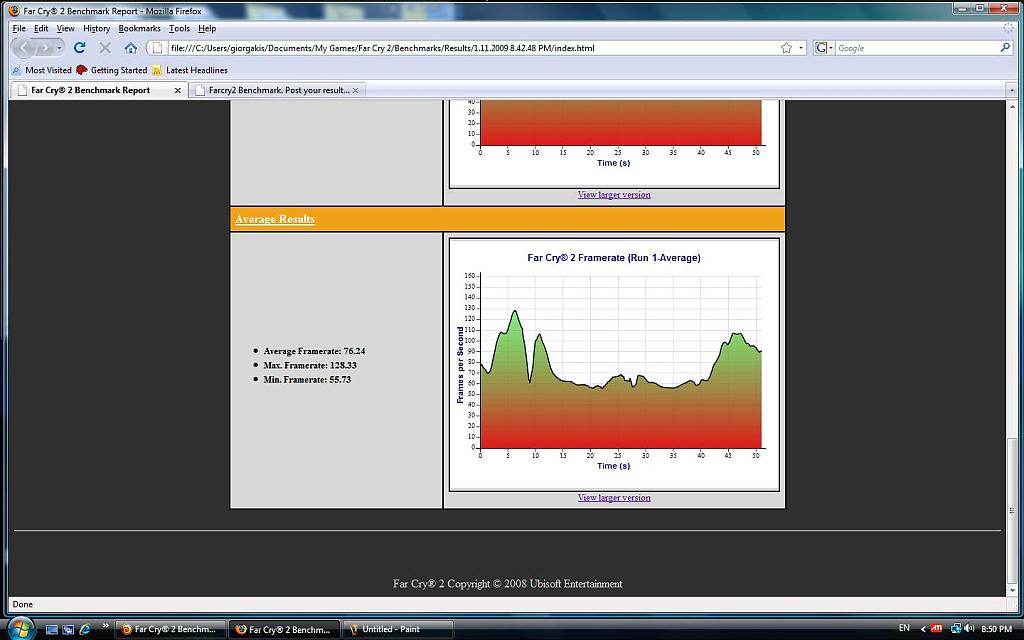Click the EN language indicator
Viewport: 1024px width, 640px height.
(904, 628)
